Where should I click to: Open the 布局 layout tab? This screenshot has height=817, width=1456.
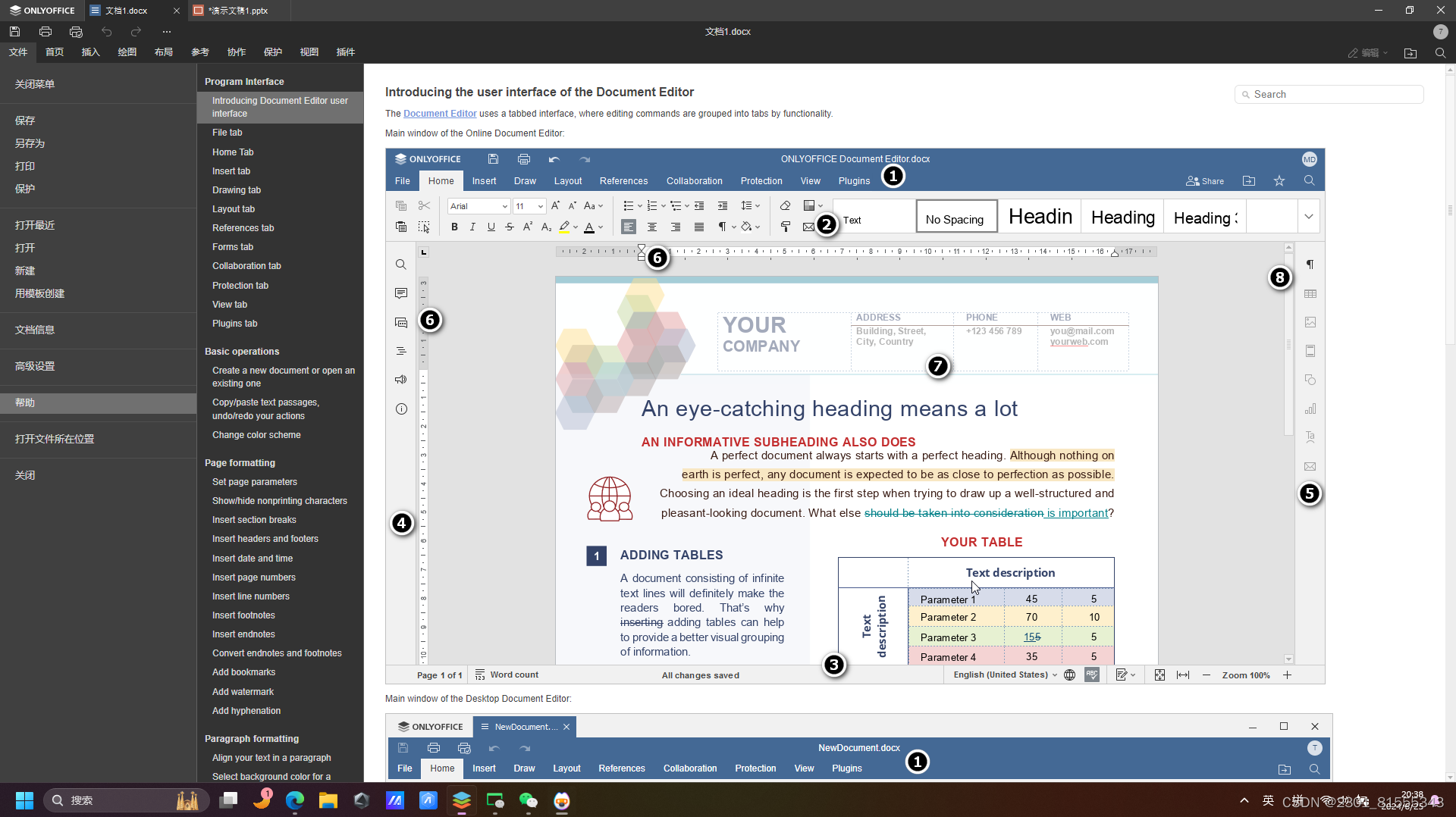point(164,52)
